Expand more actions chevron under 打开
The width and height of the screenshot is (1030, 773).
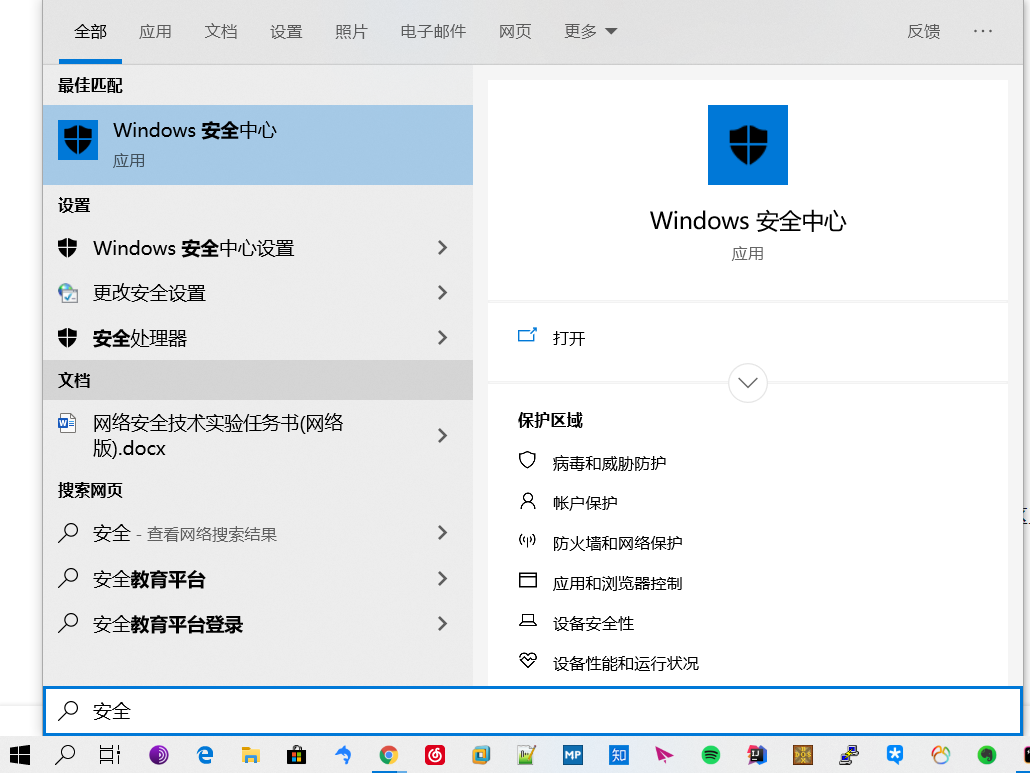(x=748, y=382)
